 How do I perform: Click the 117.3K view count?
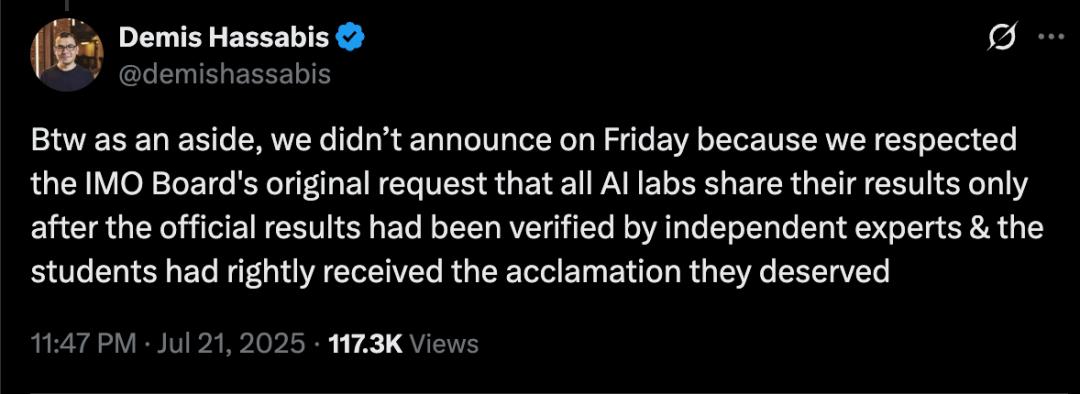click(365, 342)
